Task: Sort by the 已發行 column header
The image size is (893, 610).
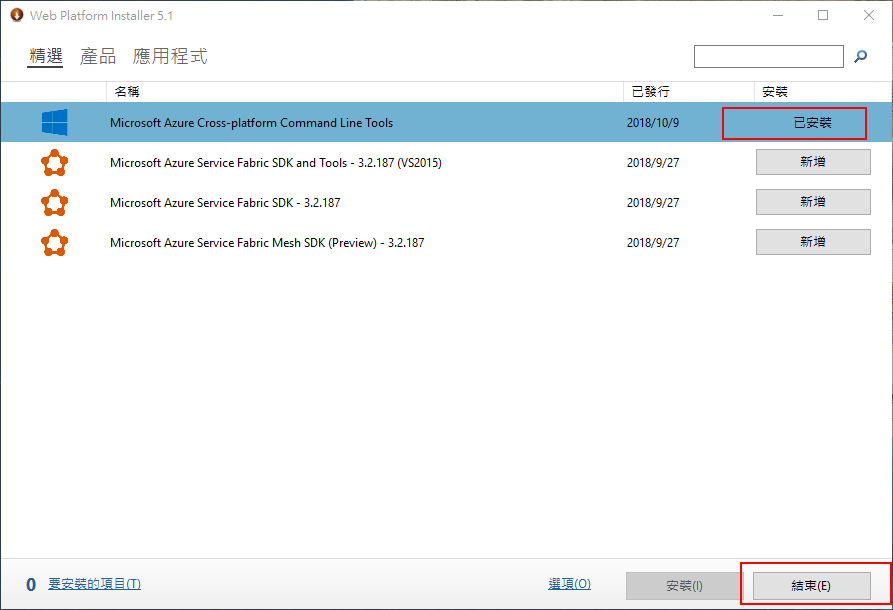Action: 689,92
